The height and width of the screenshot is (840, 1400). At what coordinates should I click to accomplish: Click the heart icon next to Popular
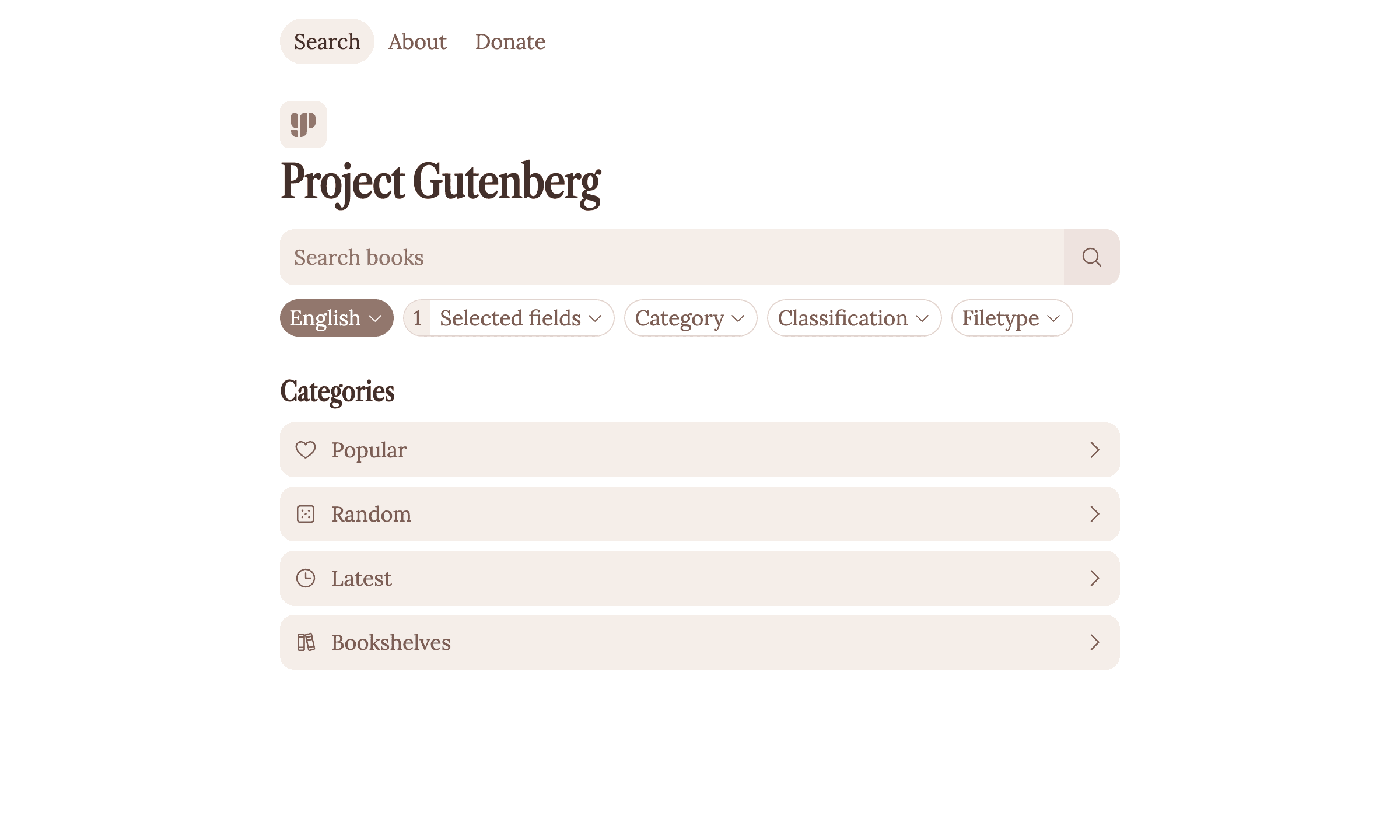tap(306, 449)
